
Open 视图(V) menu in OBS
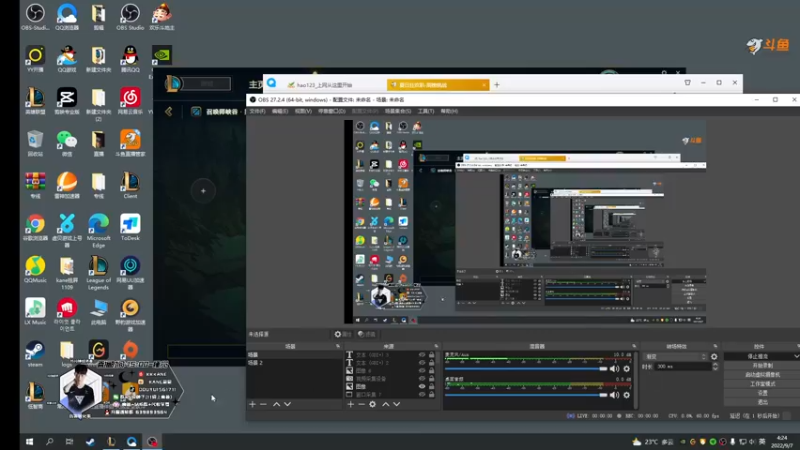click(303, 111)
